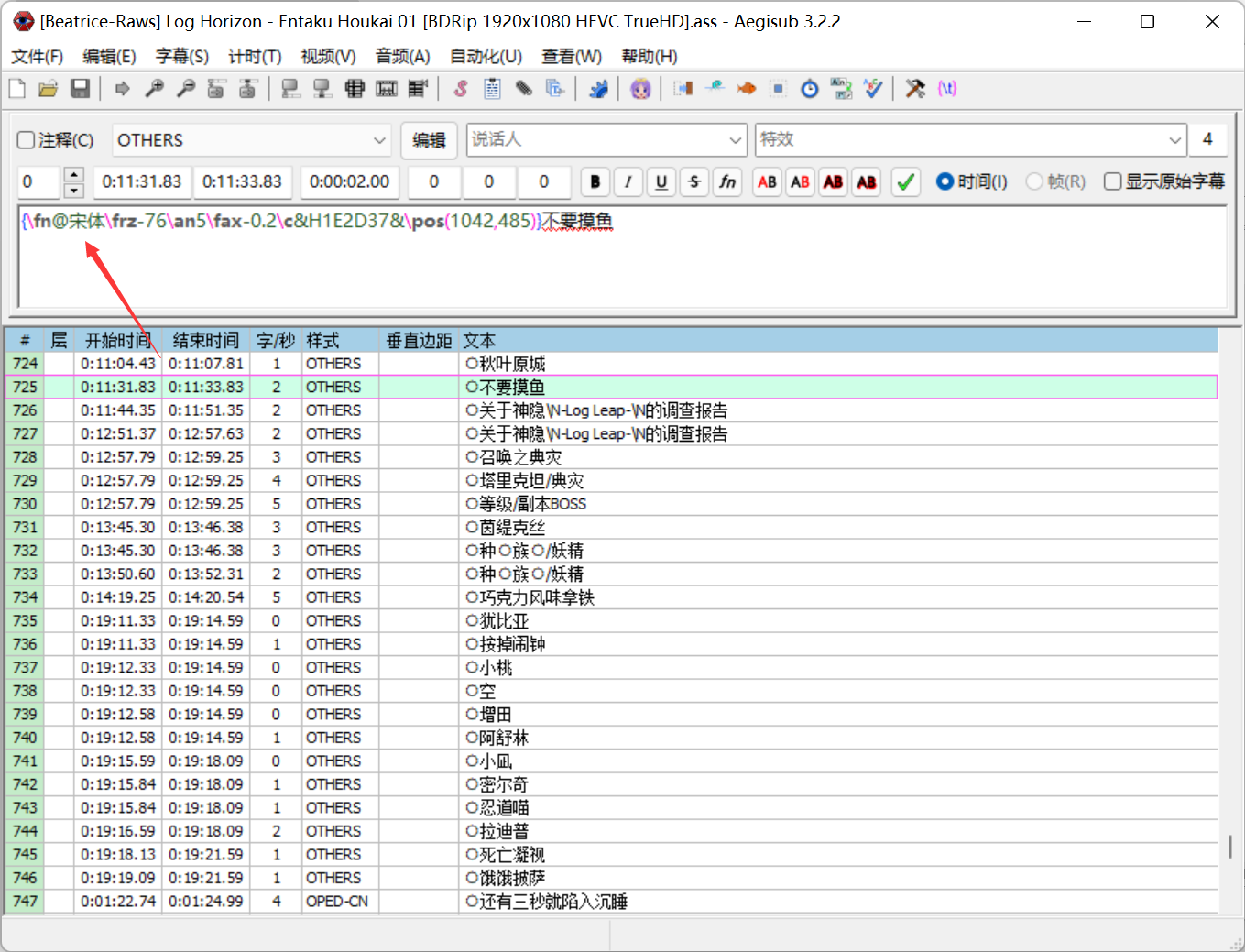The image size is (1245, 952).
Task: Pick shadow color with fourth AB button
Action: pos(867,181)
